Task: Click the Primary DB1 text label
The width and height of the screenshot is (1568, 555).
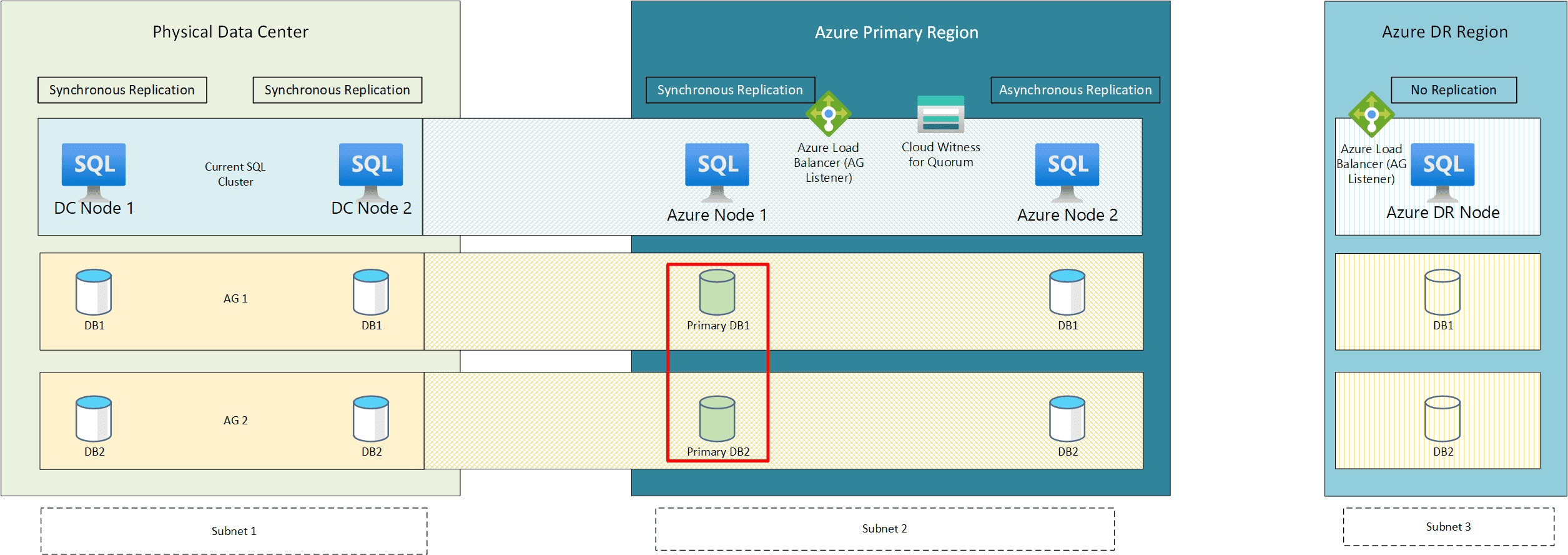Action: pos(718,326)
